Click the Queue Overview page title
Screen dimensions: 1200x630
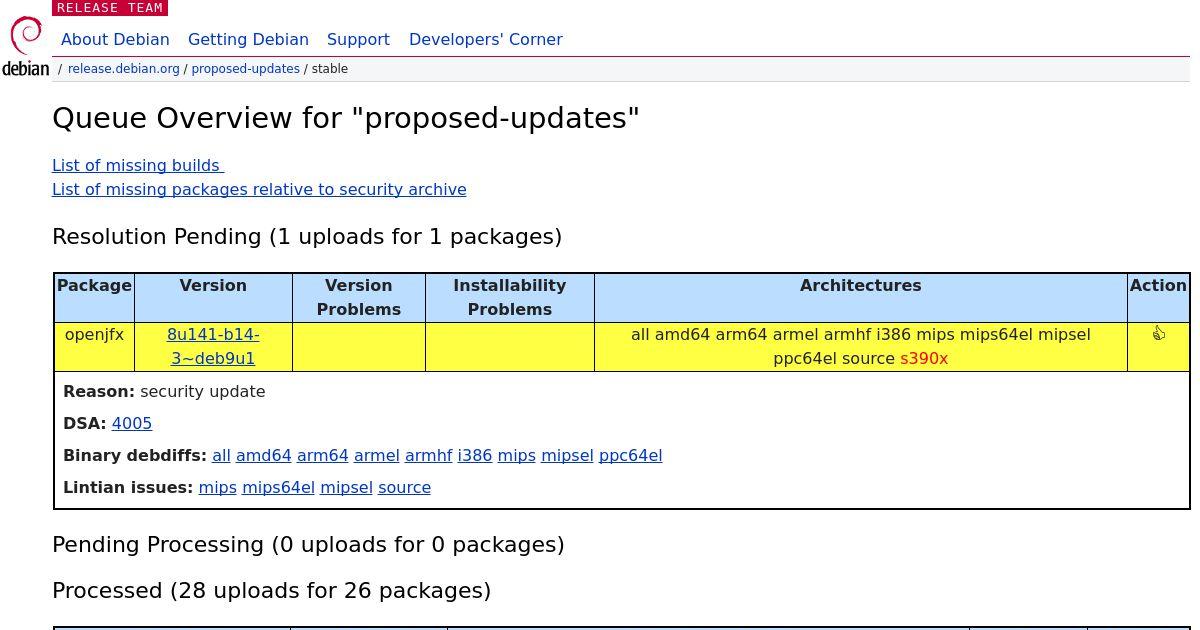coord(346,118)
